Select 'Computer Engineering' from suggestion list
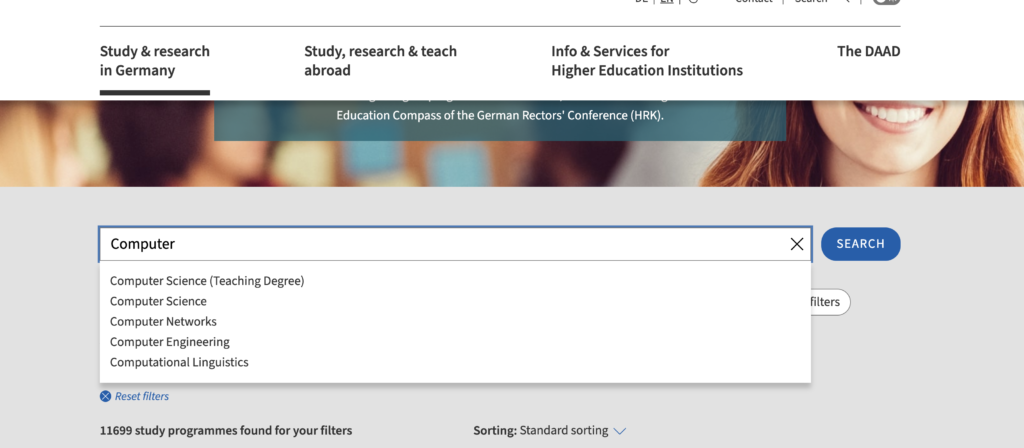Viewport: 1024px width, 448px height. [170, 342]
